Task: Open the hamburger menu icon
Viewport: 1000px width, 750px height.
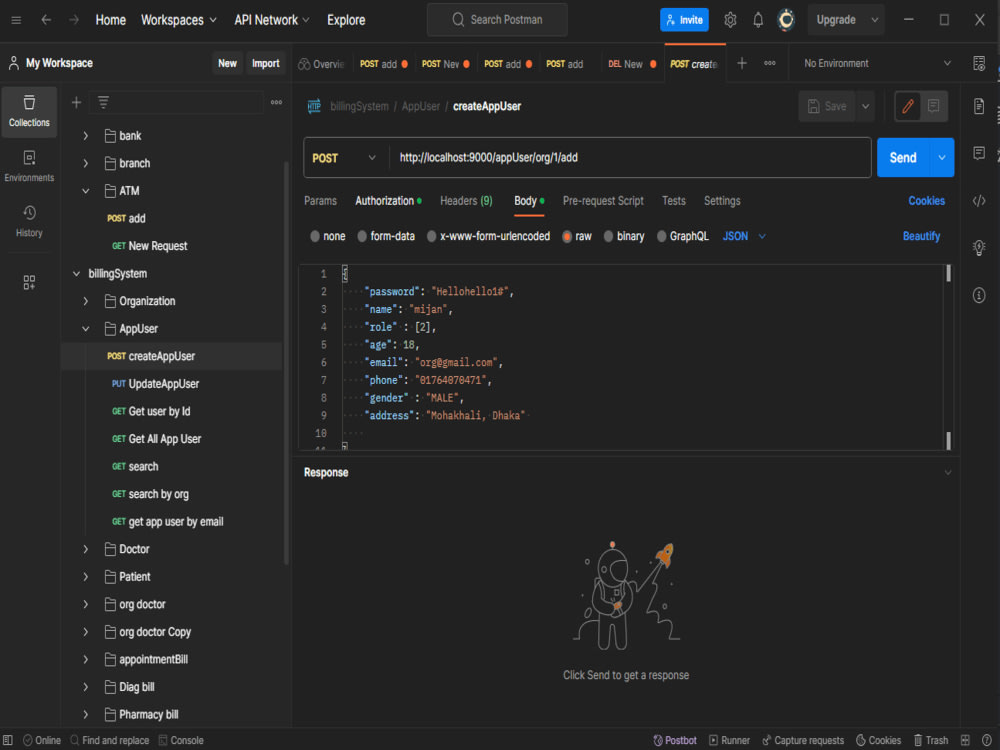Action: pyautogui.click(x=16, y=20)
